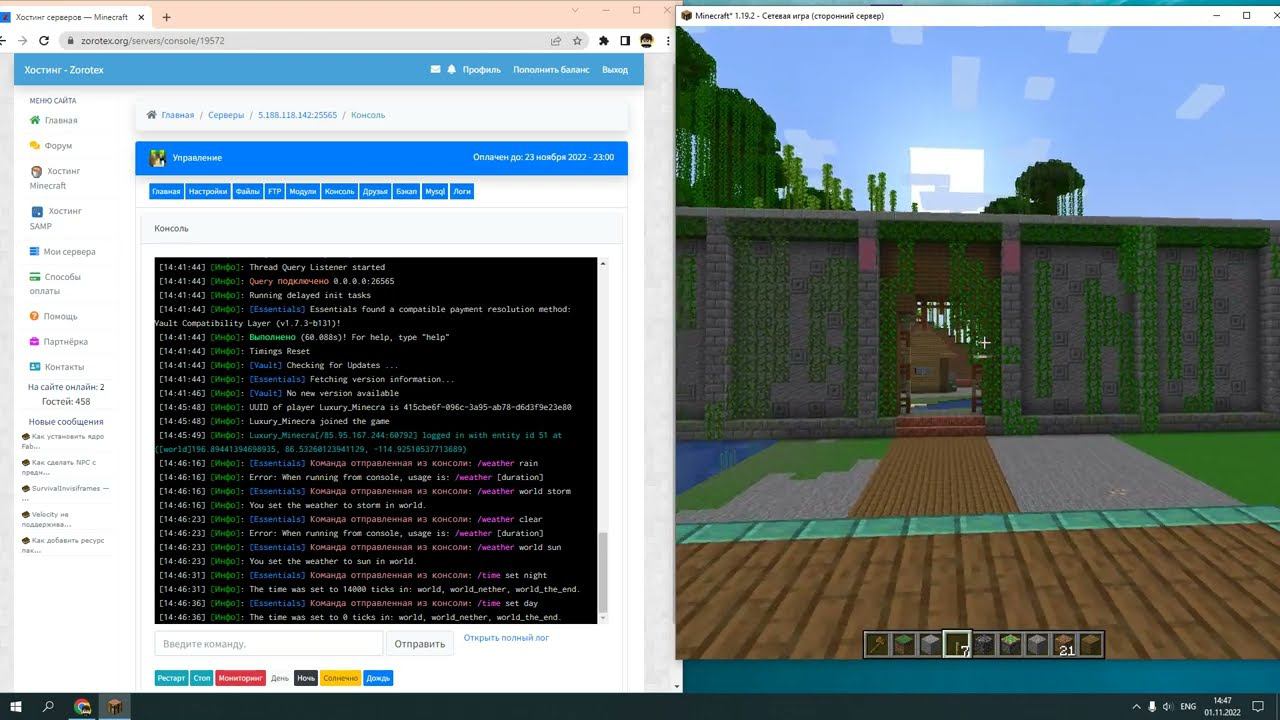Focus the Введите команду input field
The width and height of the screenshot is (1280, 720).
pos(269,644)
